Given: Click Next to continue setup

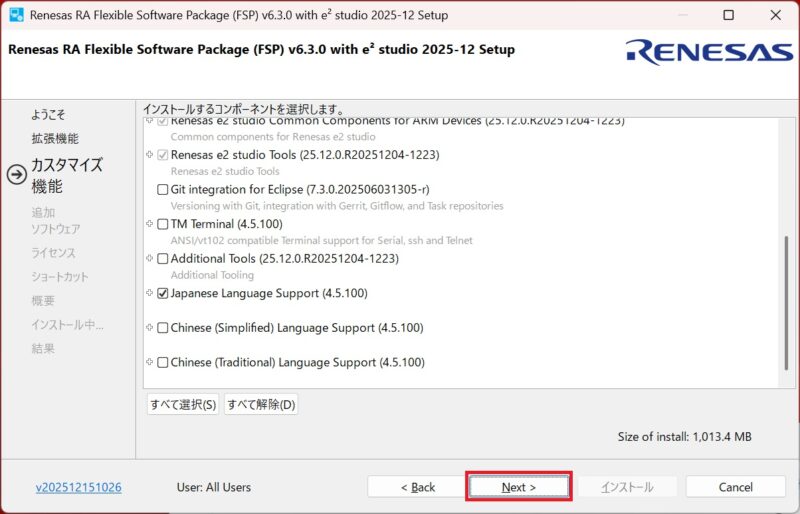Looking at the screenshot, I should (x=519, y=487).
